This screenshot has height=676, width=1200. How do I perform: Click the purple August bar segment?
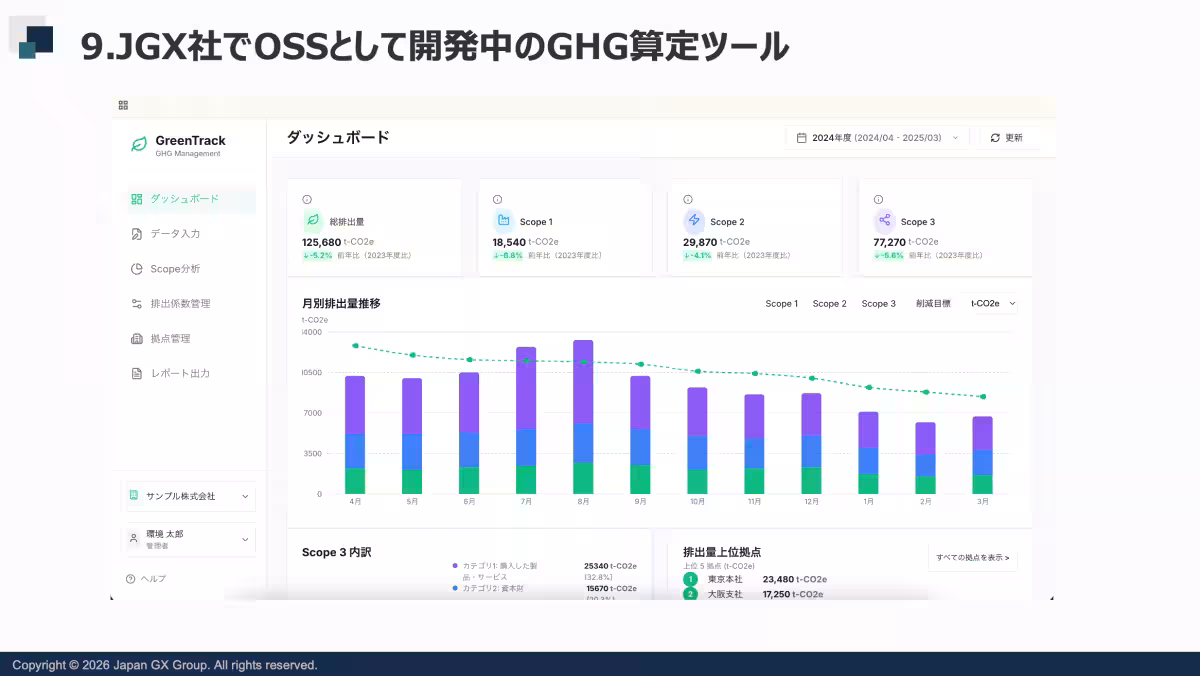coord(583,382)
